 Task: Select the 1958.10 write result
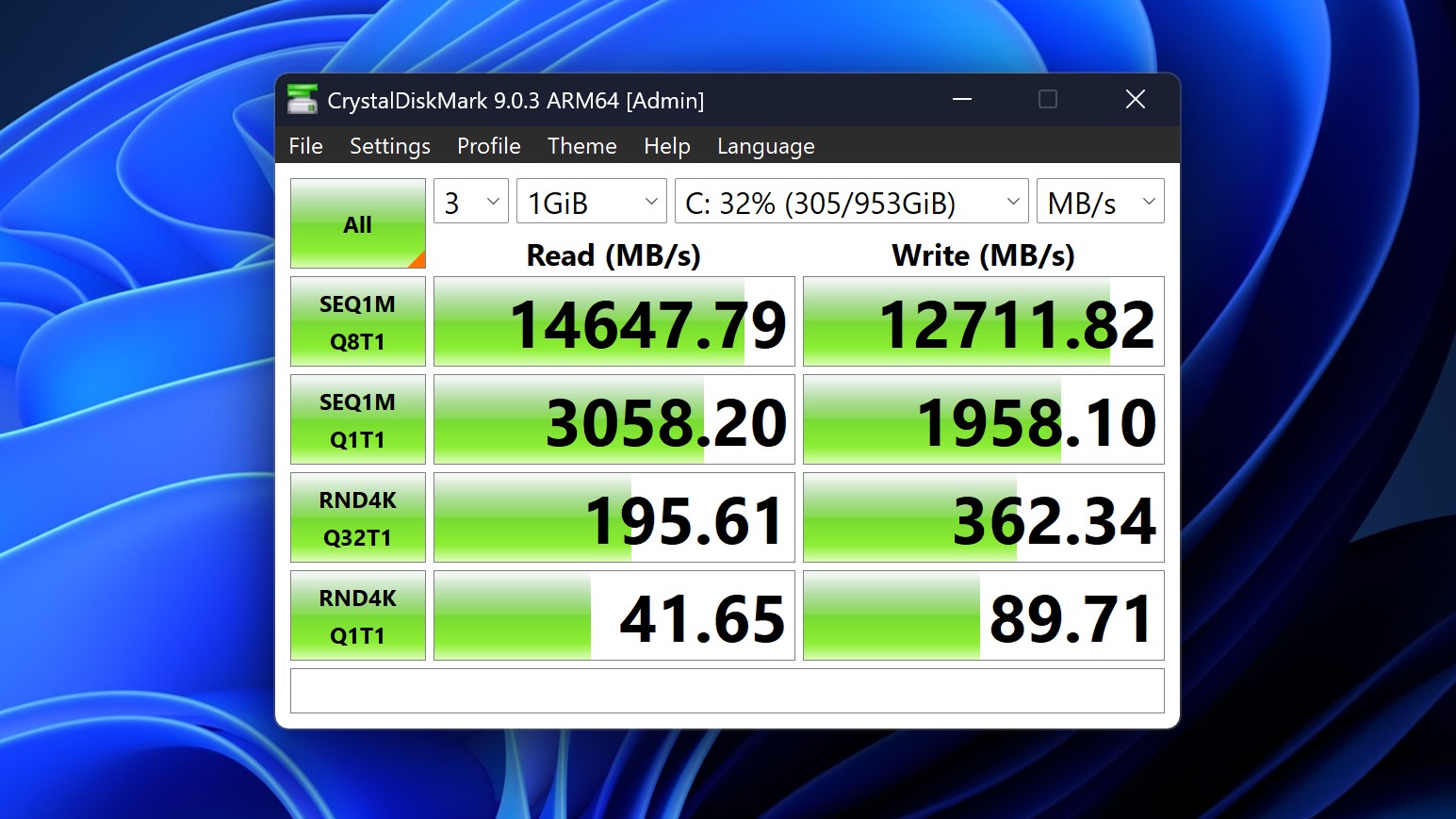tap(984, 419)
